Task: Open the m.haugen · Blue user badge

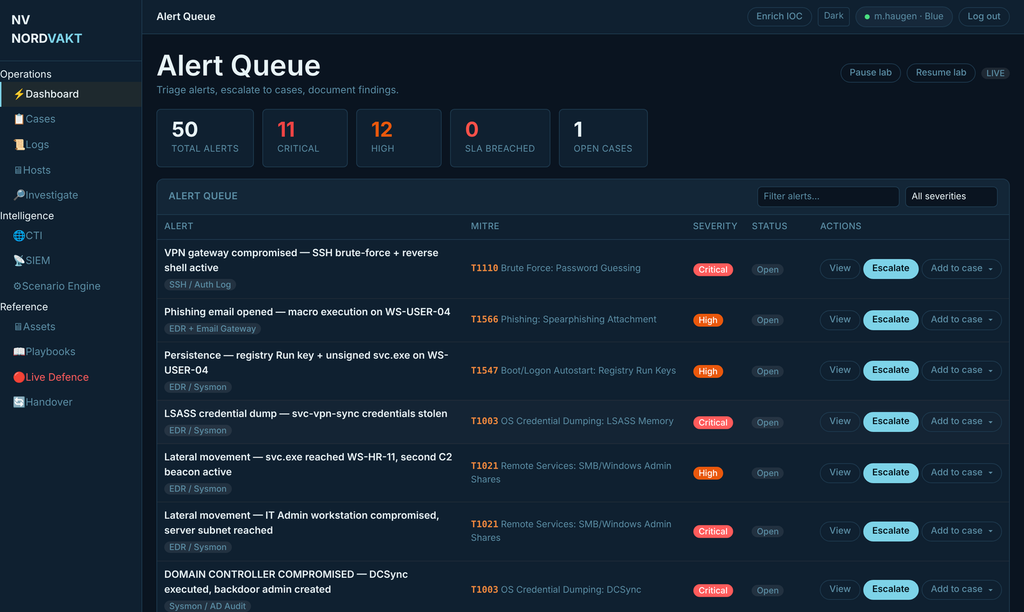Action: (904, 16)
